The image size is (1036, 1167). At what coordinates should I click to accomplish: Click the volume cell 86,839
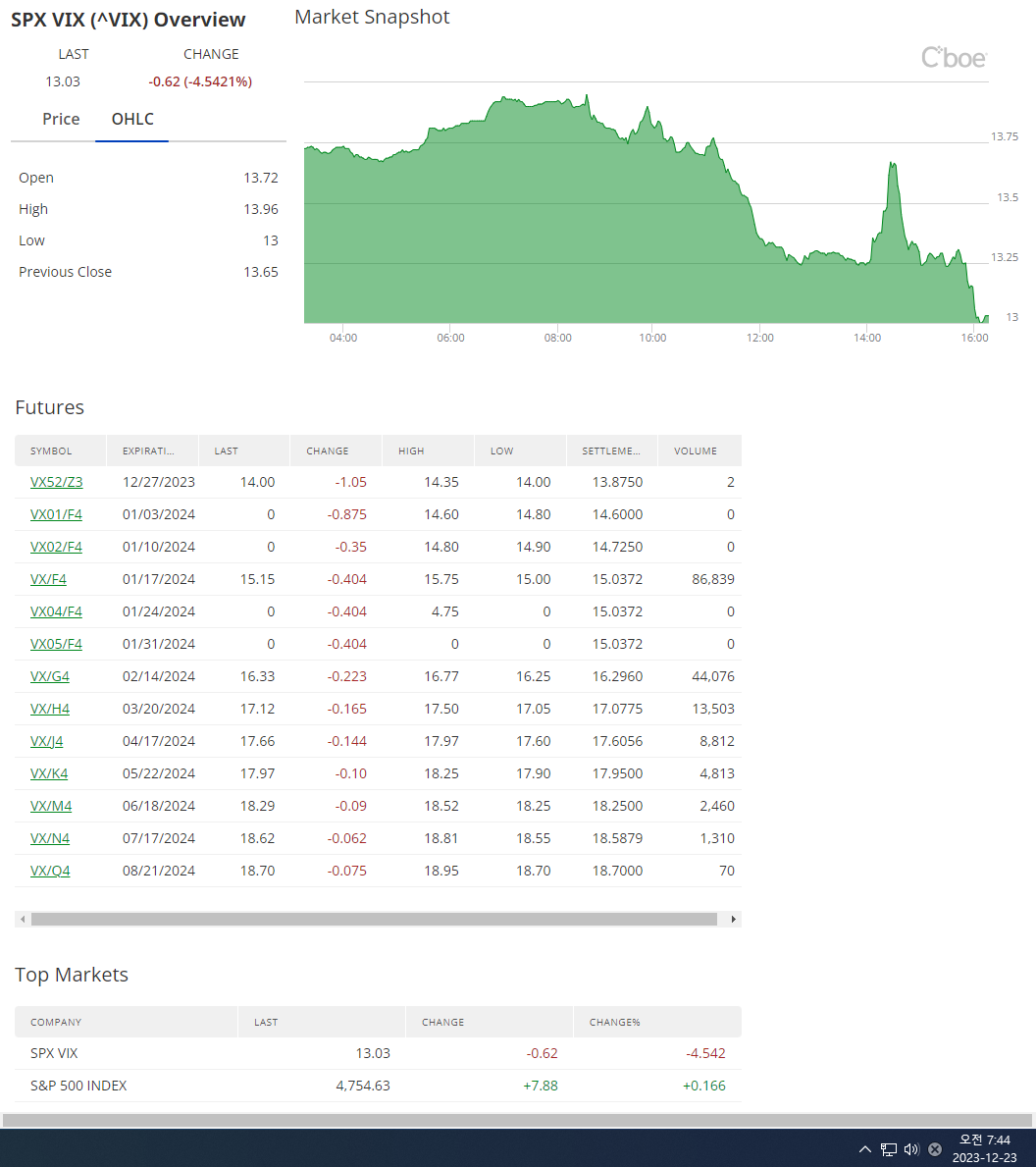pyautogui.click(x=713, y=579)
